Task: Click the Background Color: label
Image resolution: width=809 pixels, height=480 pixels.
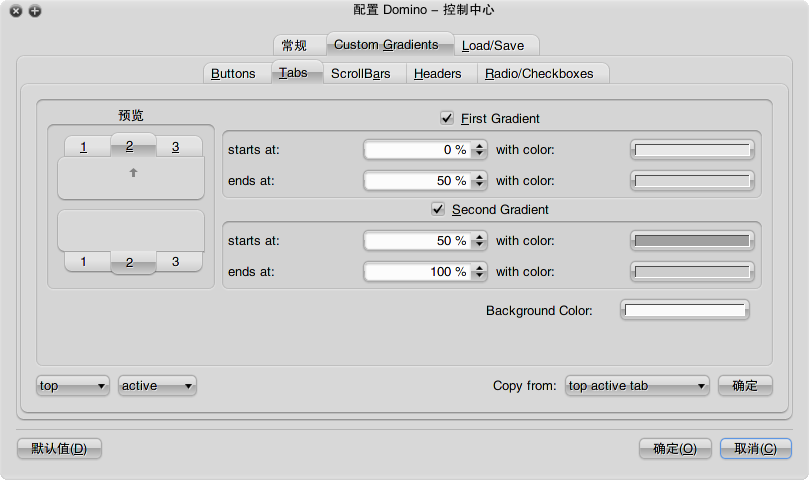Action: (x=539, y=311)
